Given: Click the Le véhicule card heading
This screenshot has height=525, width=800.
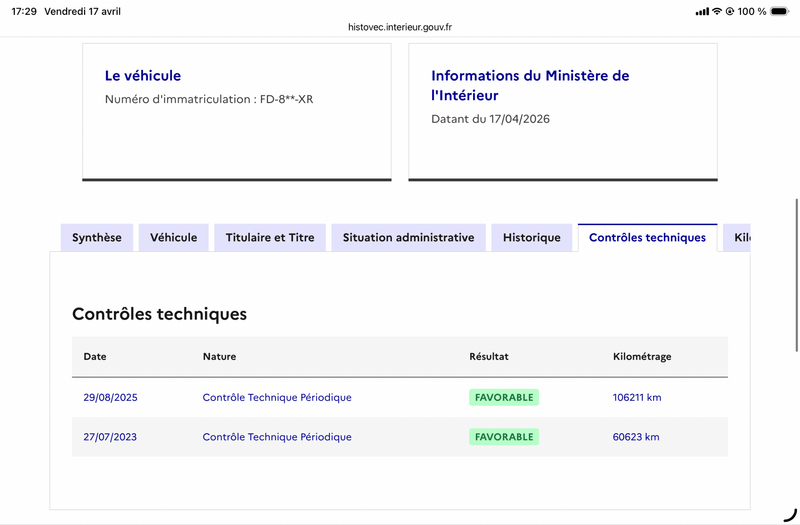Looking at the screenshot, I should [x=143, y=76].
